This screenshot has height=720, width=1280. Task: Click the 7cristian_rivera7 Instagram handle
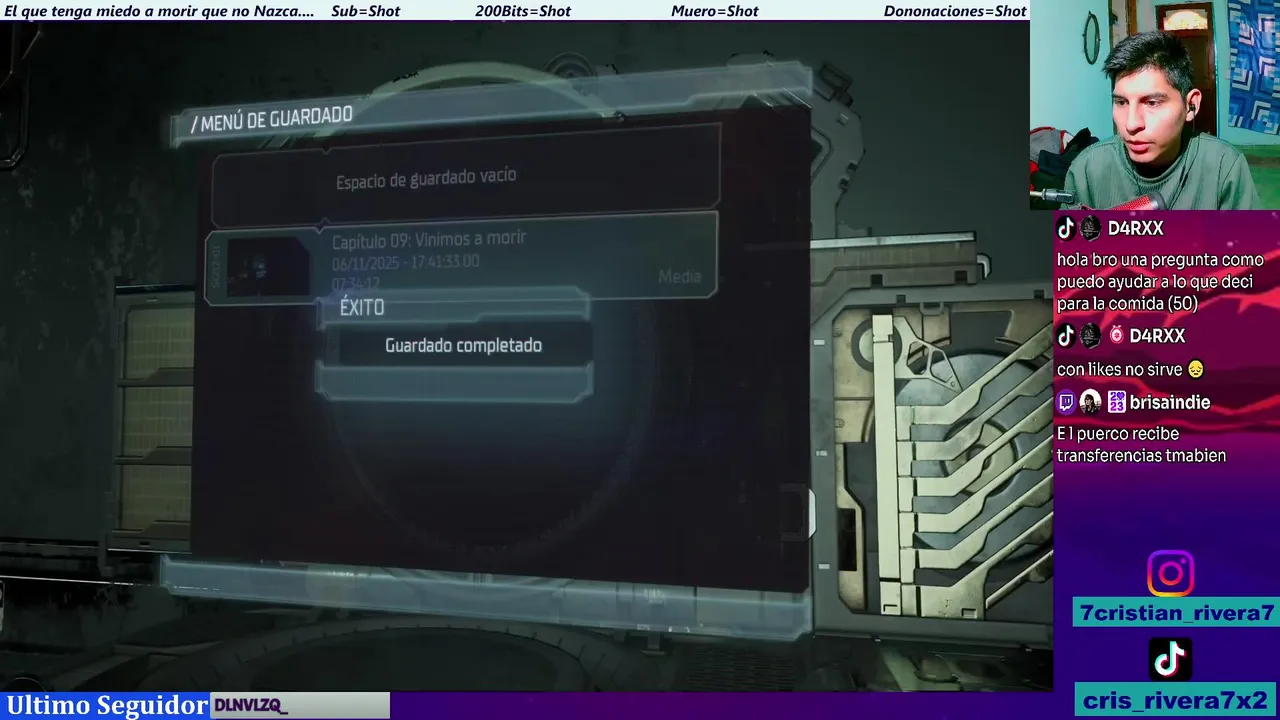1177,613
